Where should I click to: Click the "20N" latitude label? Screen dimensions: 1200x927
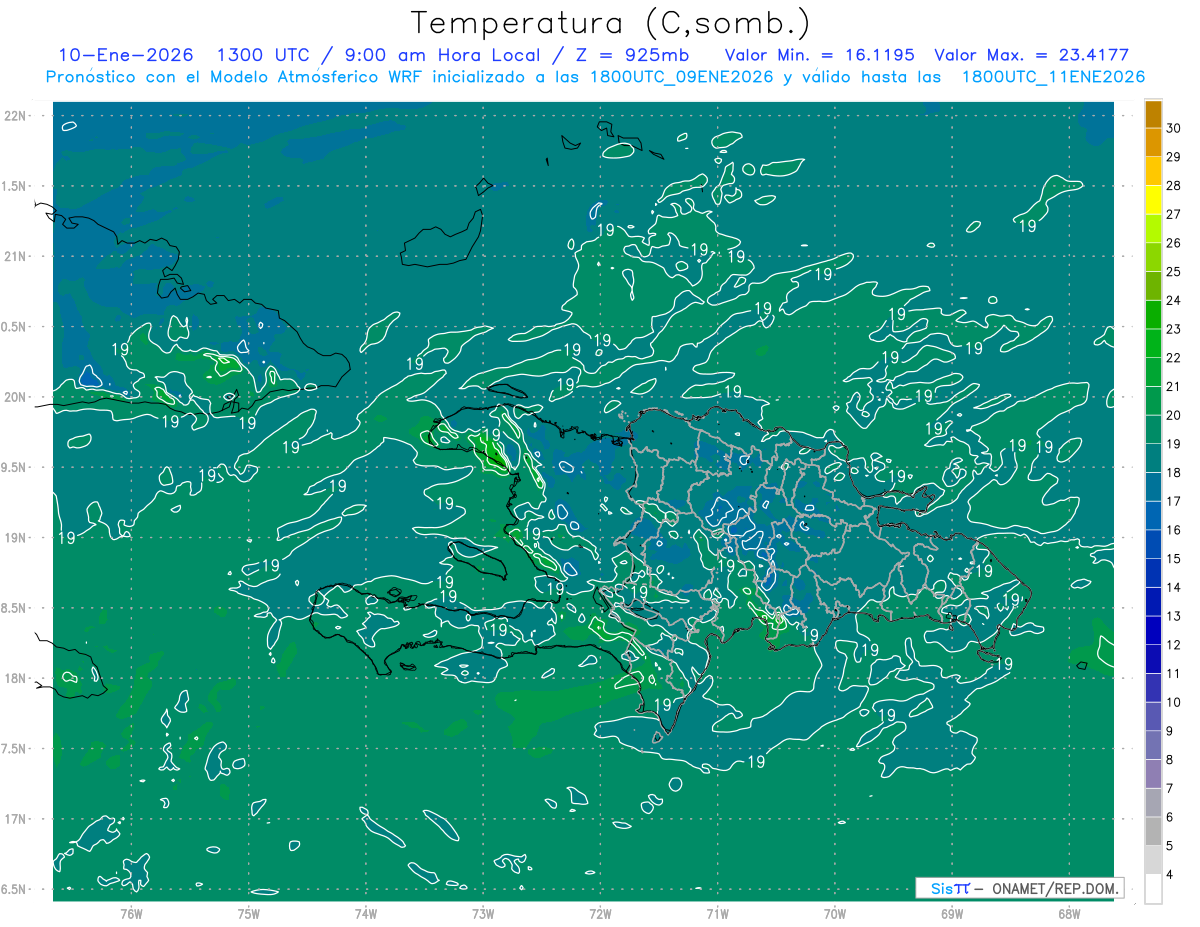pyautogui.click(x=16, y=397)
